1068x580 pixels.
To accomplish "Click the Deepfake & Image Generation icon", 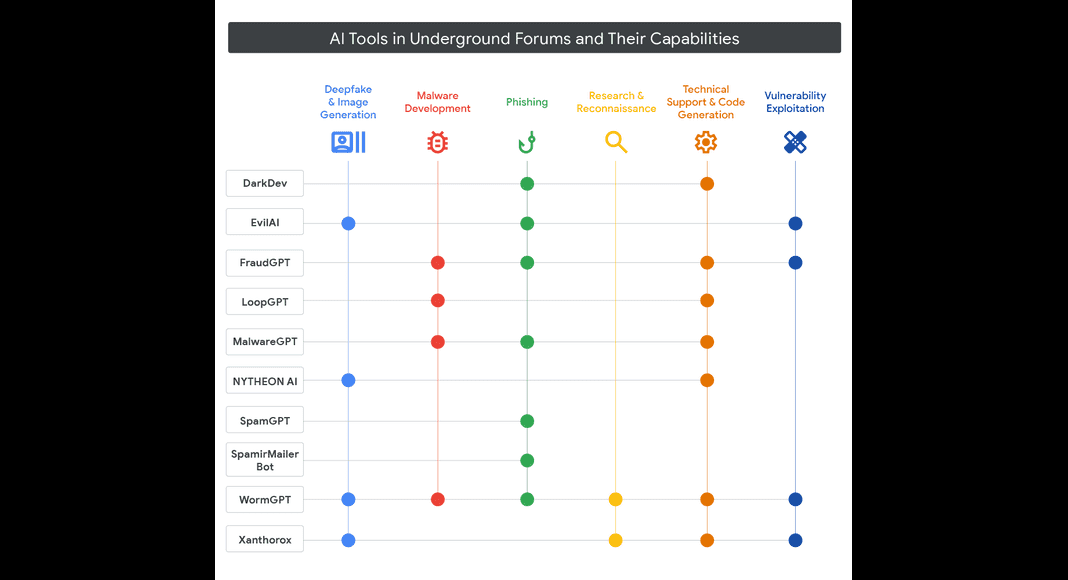I will pyautogui.click(x=348, y=142).
